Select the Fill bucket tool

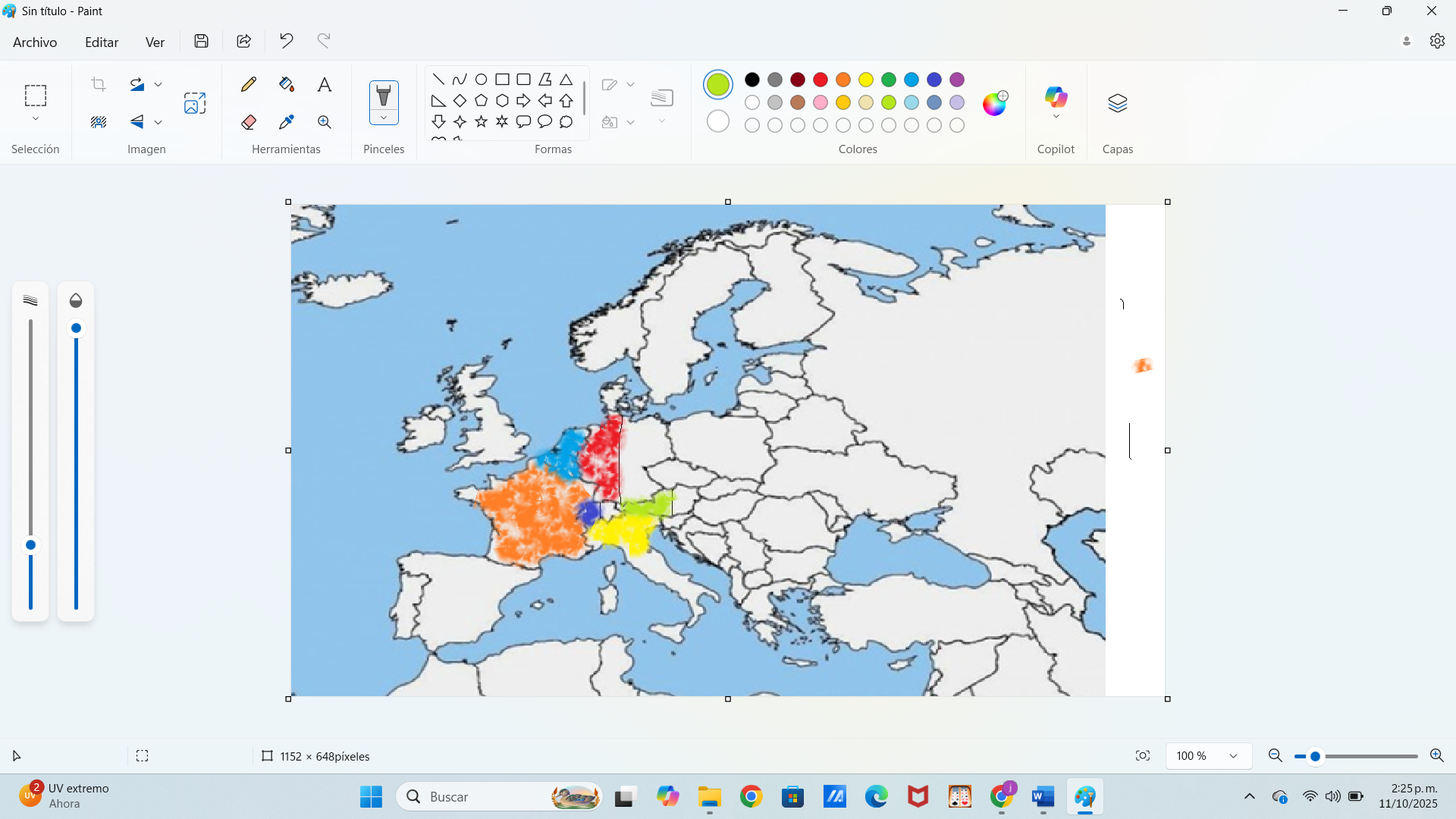pyautogui.click(x=287, y=84)
